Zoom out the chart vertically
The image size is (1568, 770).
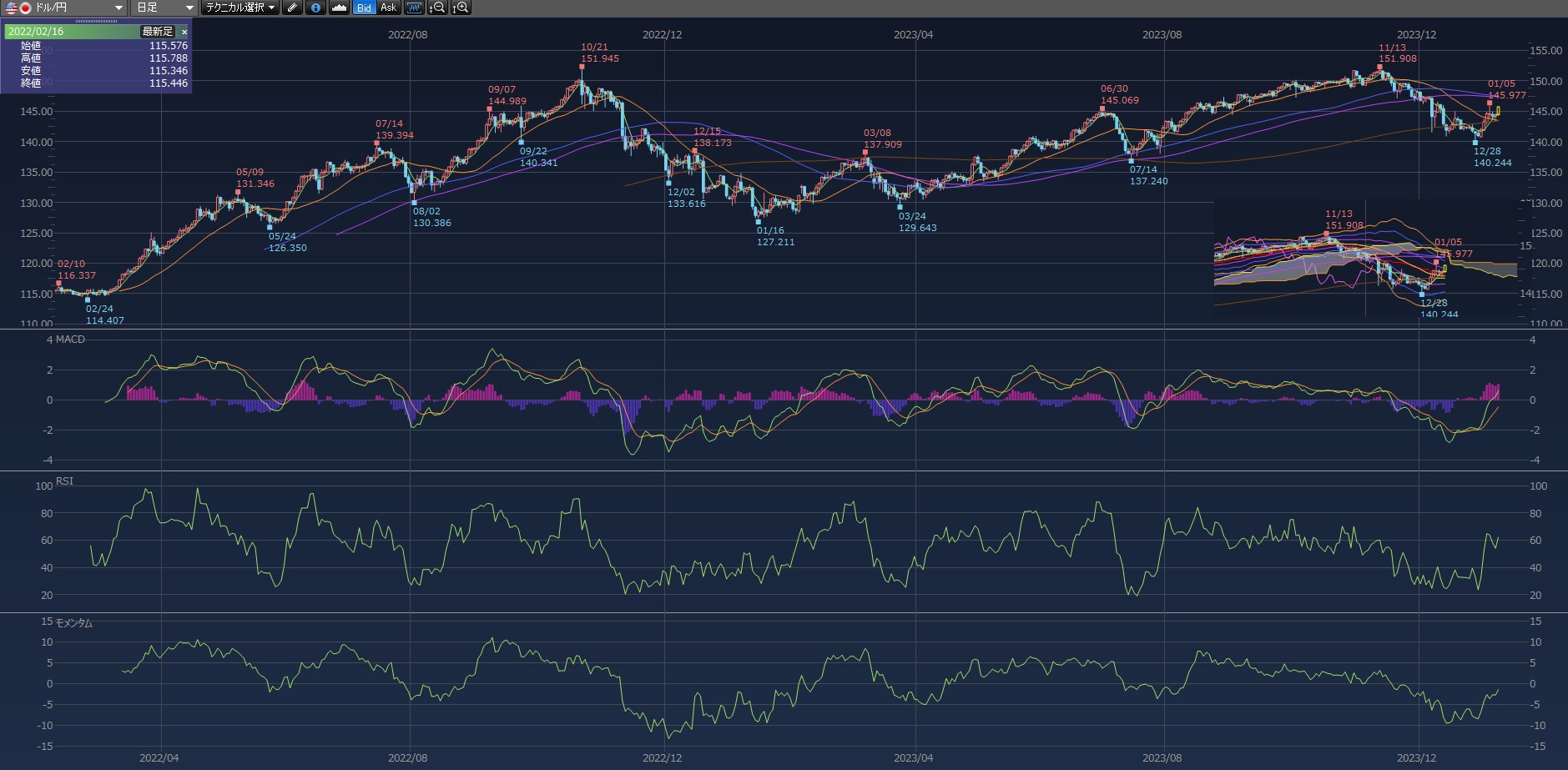click(x=437, y=8)
